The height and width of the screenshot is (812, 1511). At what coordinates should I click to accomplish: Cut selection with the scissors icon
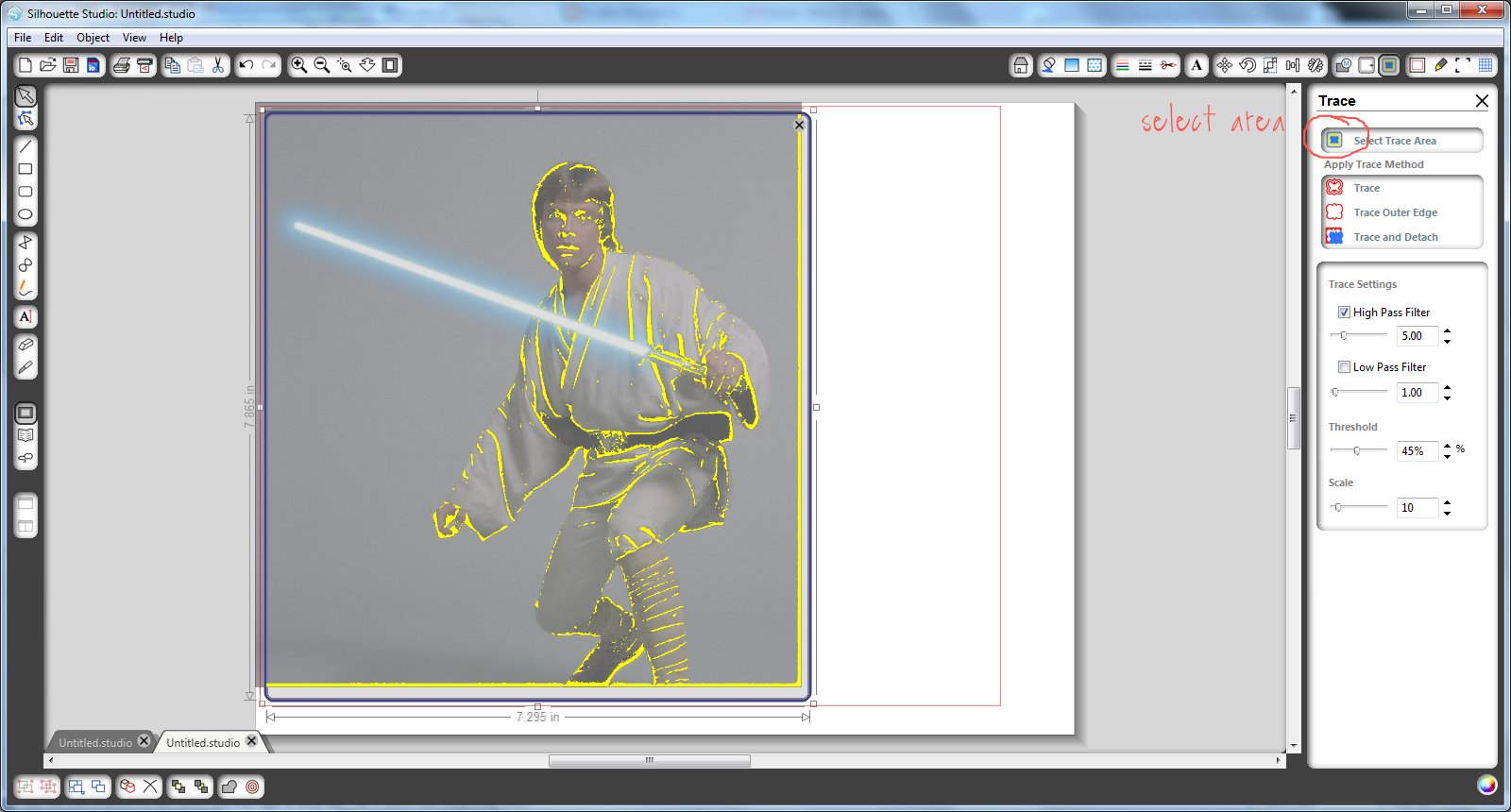click(x=218, y=65)
